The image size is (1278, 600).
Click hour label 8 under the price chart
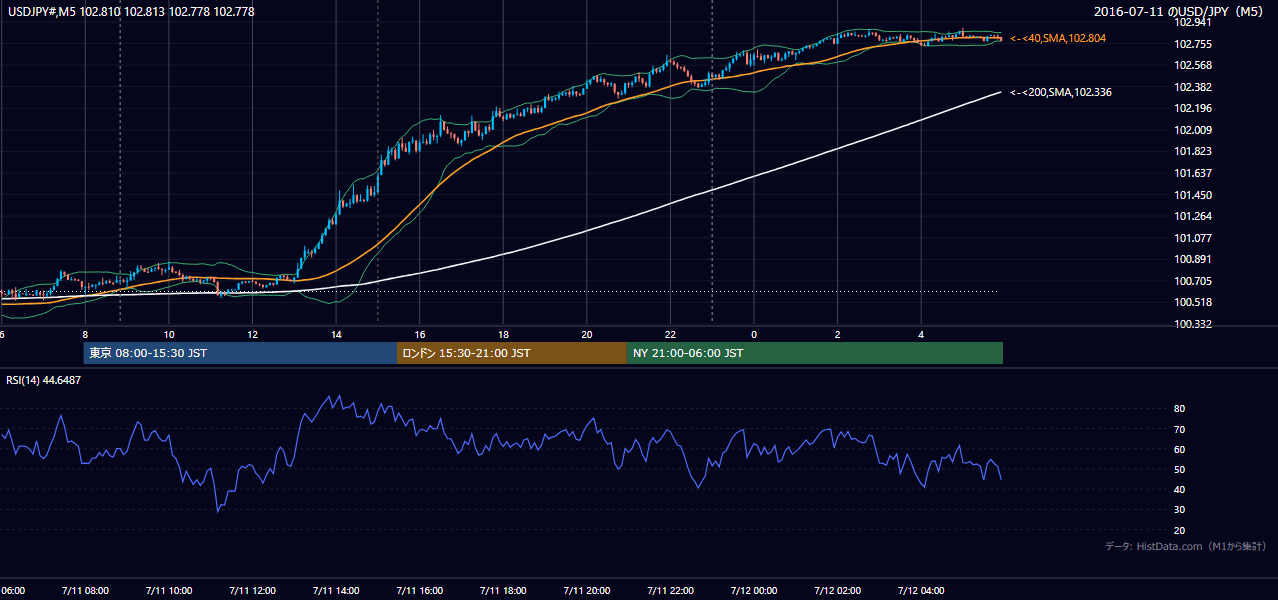click(x=85, y=334)
